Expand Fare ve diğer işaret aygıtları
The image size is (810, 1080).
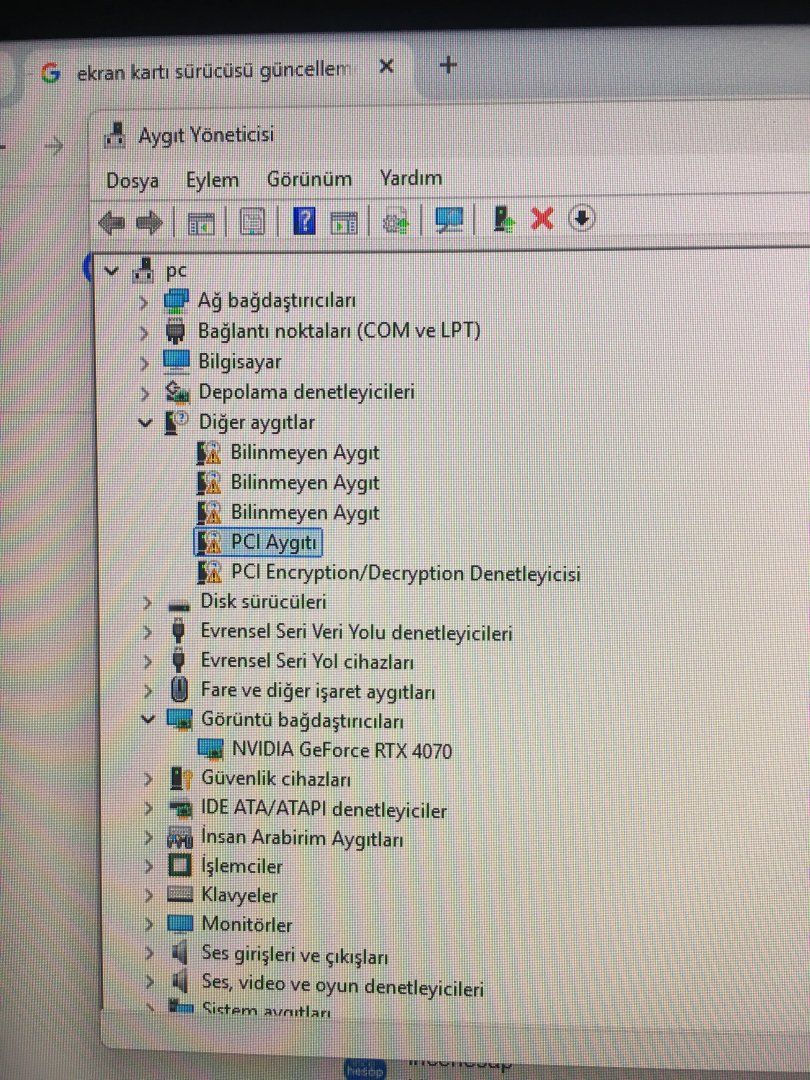147,691
